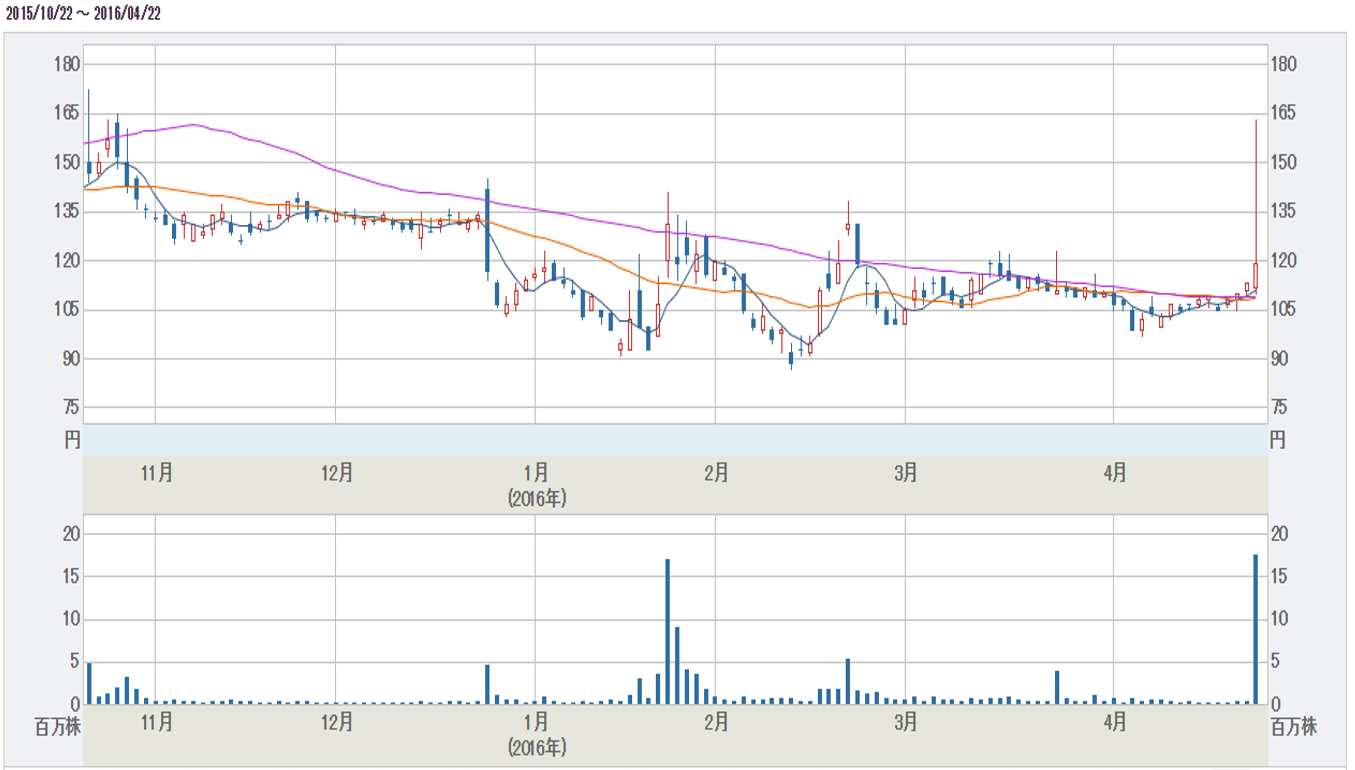Screen dimensions: 1355x770
Task: Click the late-December volume spike bar
Action: coord(487,684)
